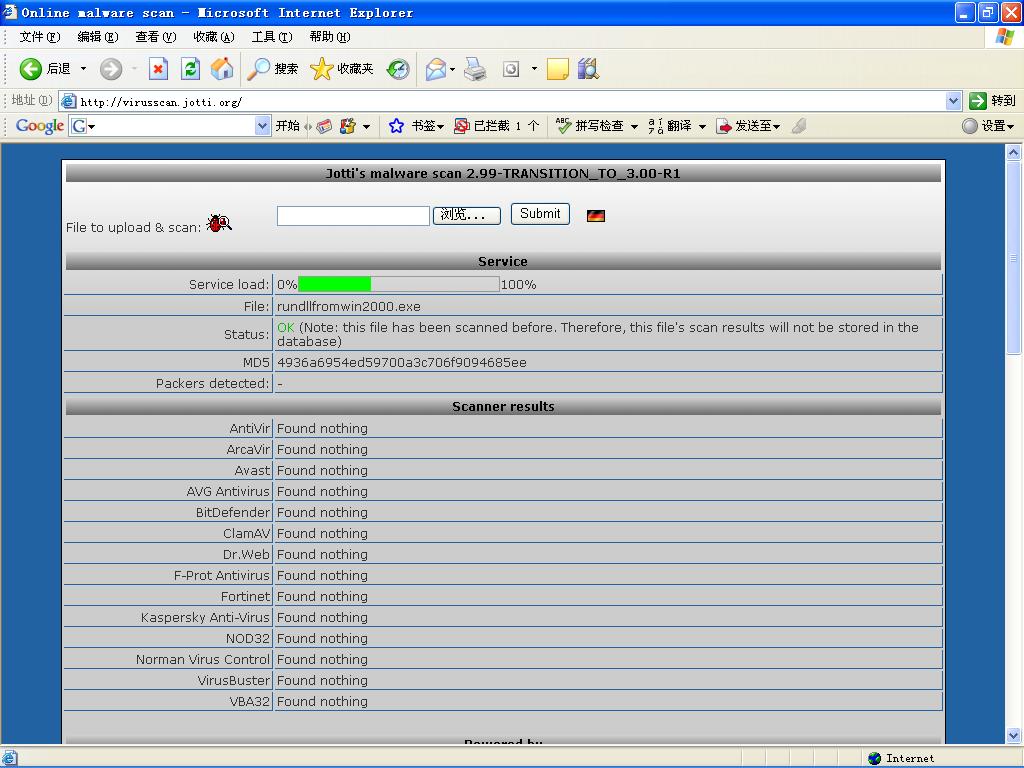Click the 浏览... browse button
Image resolution: width=1024 pixels, height=768 pixels.
pyautogui.click(x=466, y=215)
